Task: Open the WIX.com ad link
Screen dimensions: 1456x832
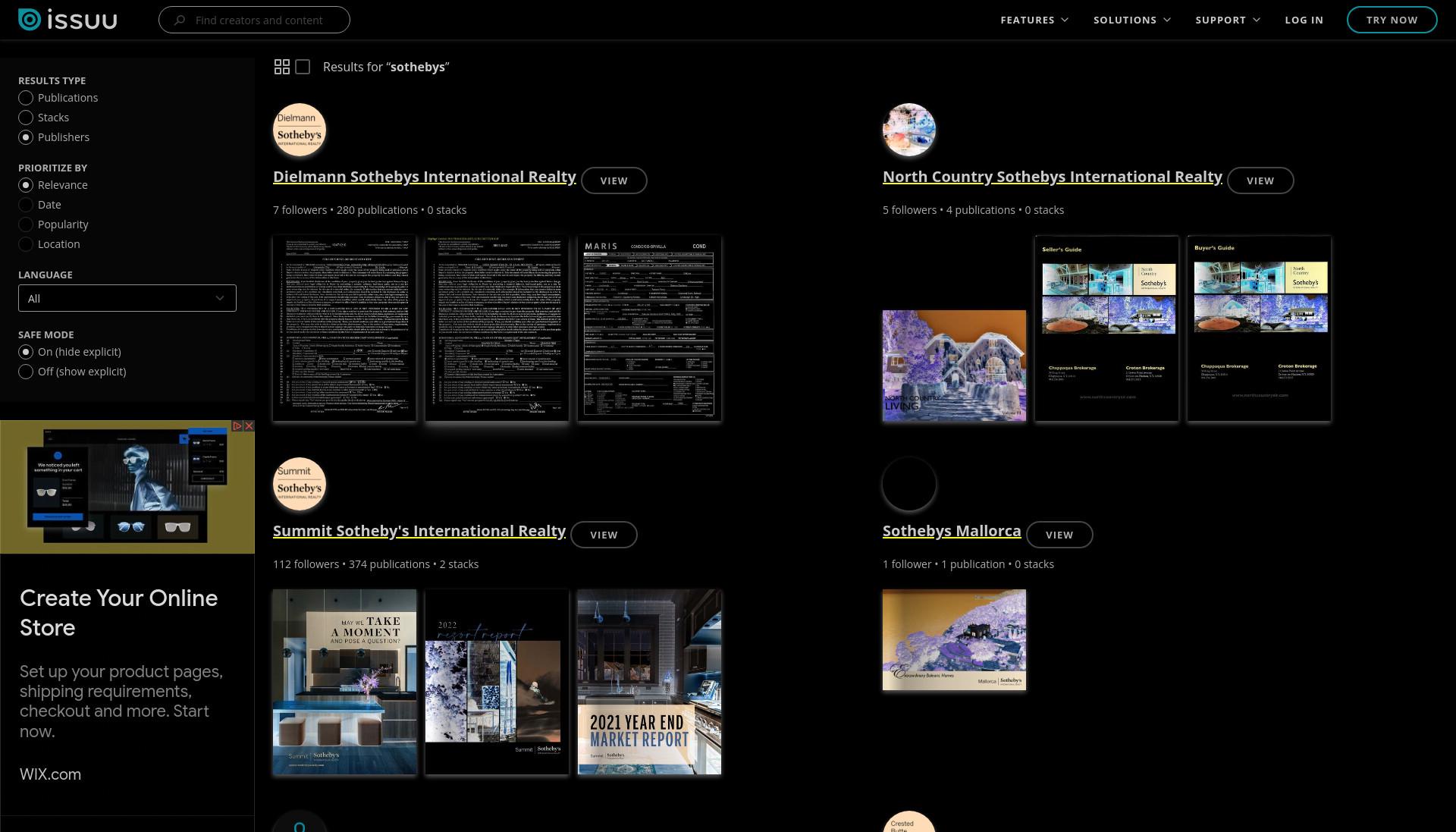Action: (x=50, y=774)
